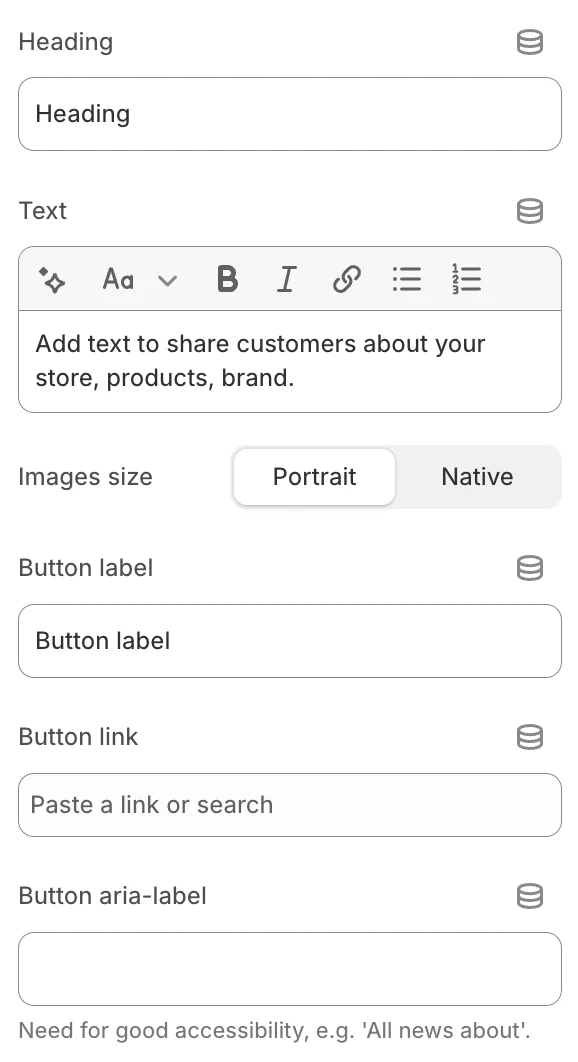Connect dynamic source for Text field
This screenshot has width=578, height=1062.
click(529, 211)
